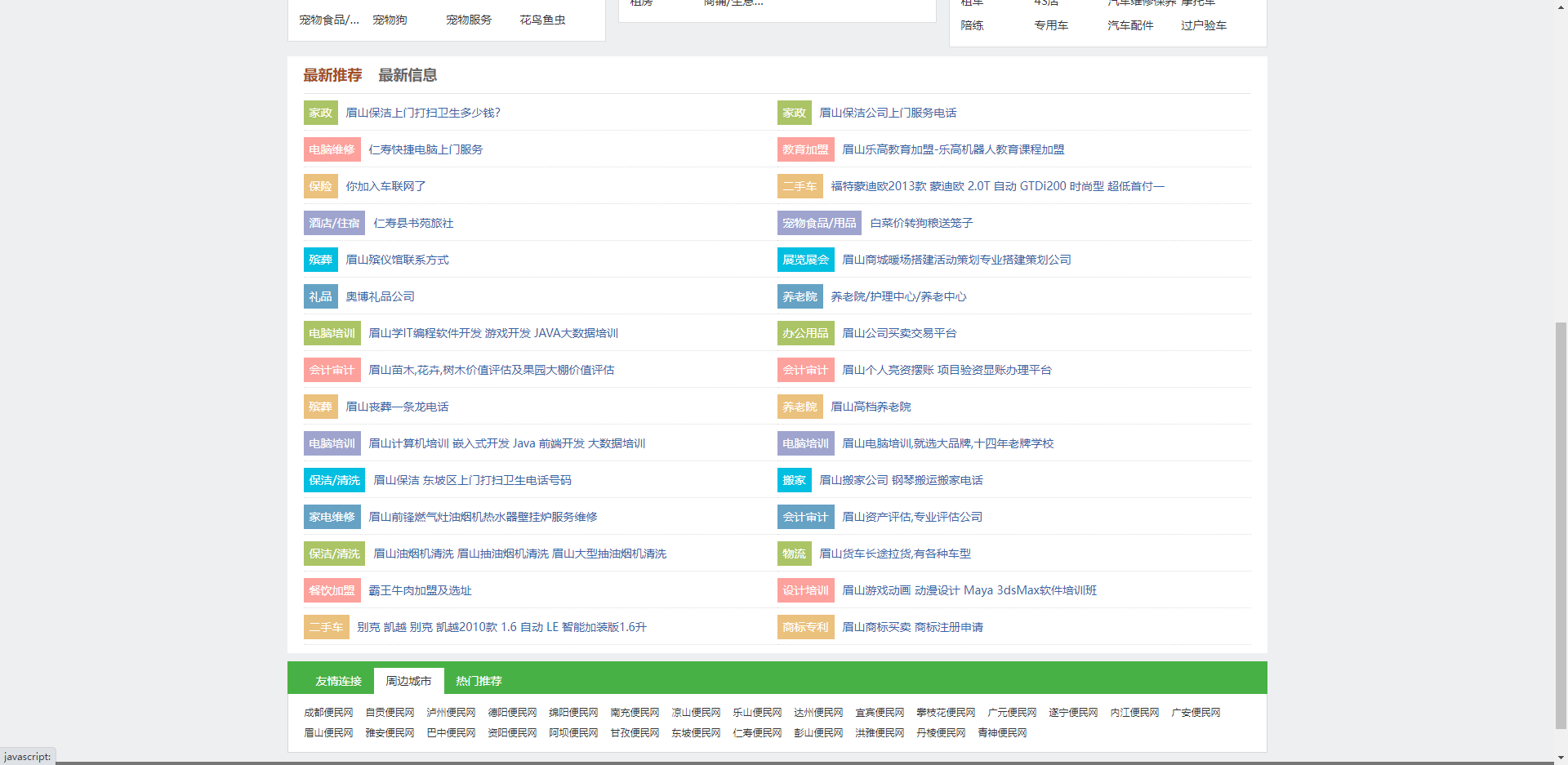Click the 餐饮加盟 category tag
1568x765 pixels.
click(332, 590)
